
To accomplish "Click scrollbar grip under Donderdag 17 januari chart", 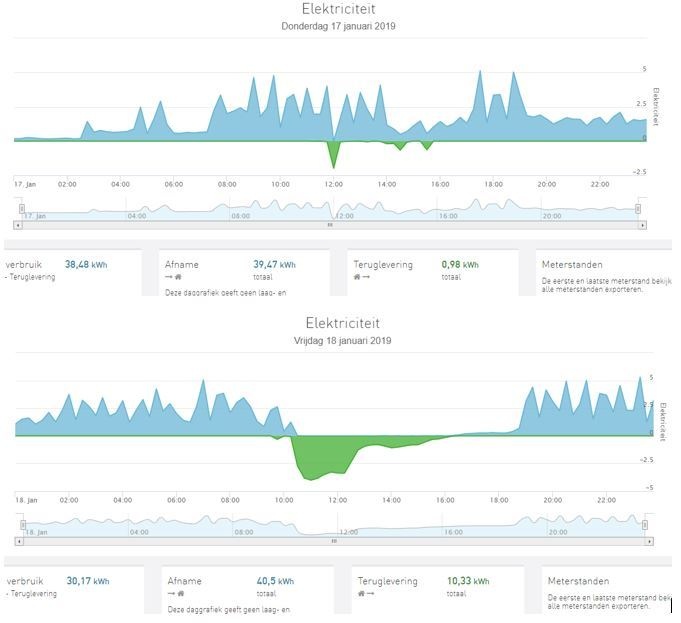I will [x=330, y=225].
